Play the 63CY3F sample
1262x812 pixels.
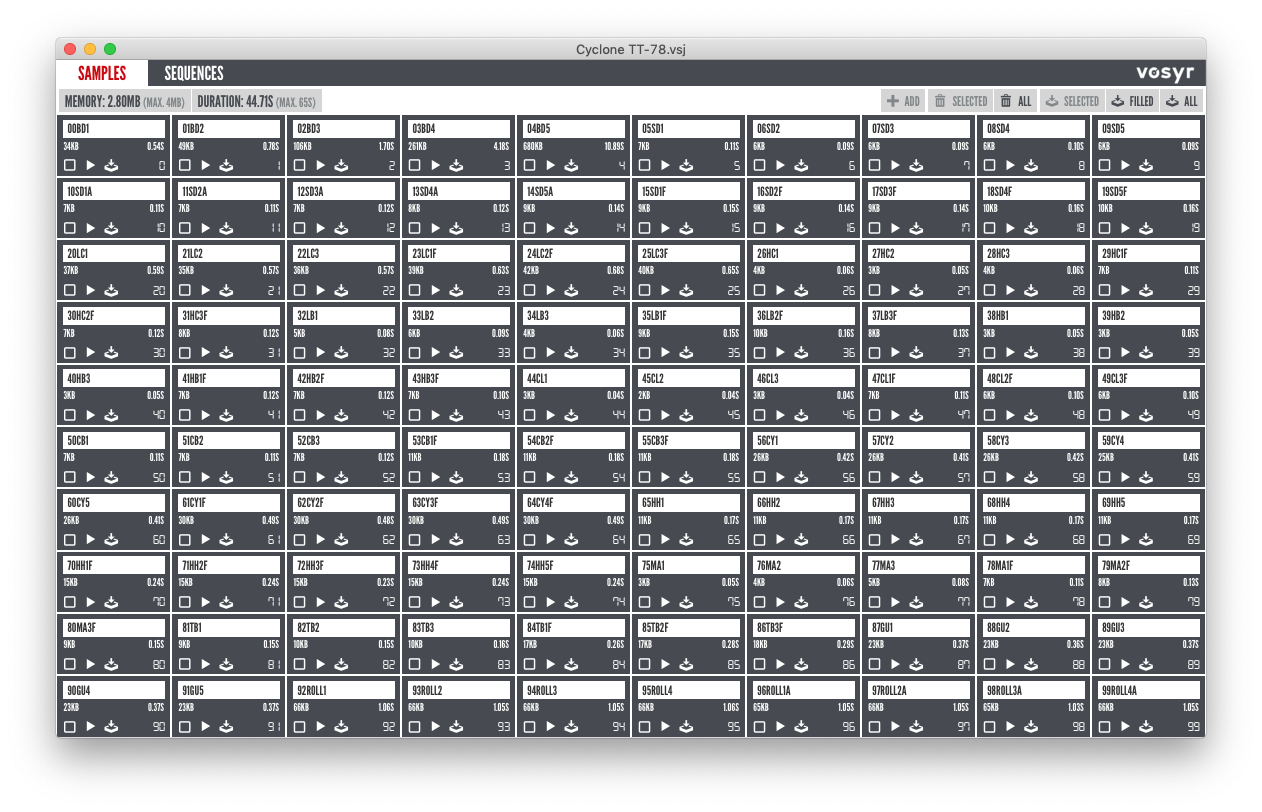(x=435, y=539)
